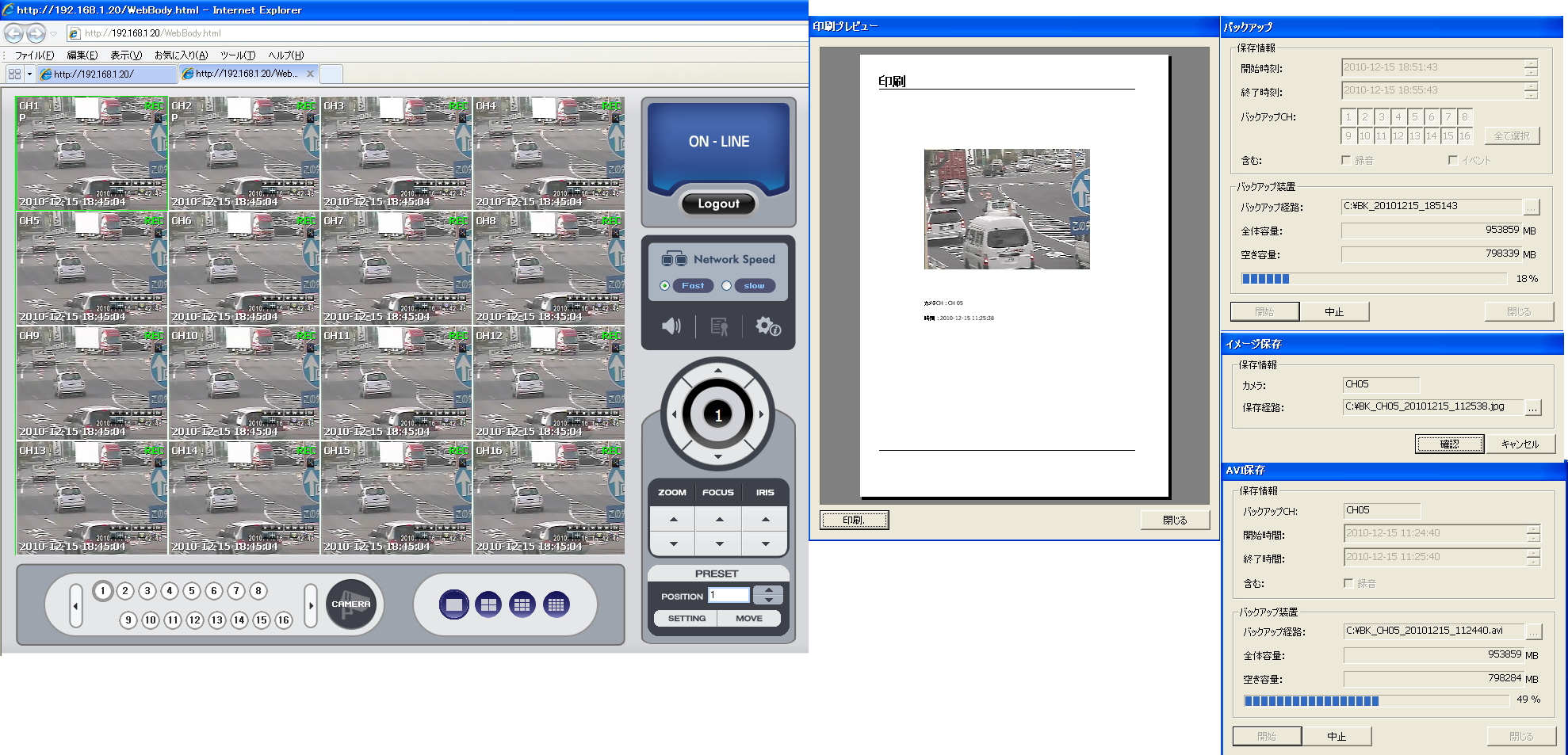
Task: Go to next channel group arrow
Action: point(311,605)
